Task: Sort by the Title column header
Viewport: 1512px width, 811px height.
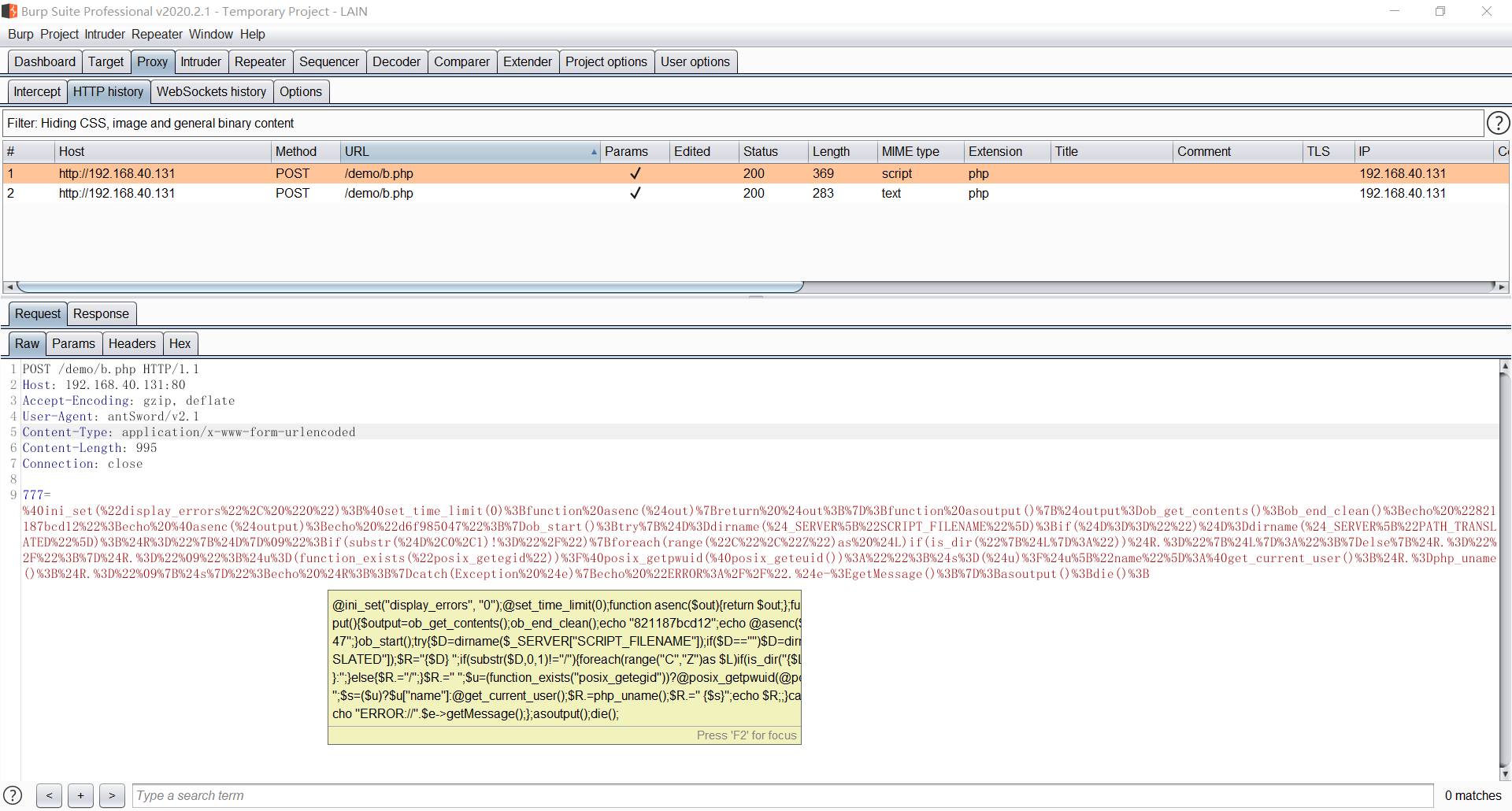Action: [1111, 152]
